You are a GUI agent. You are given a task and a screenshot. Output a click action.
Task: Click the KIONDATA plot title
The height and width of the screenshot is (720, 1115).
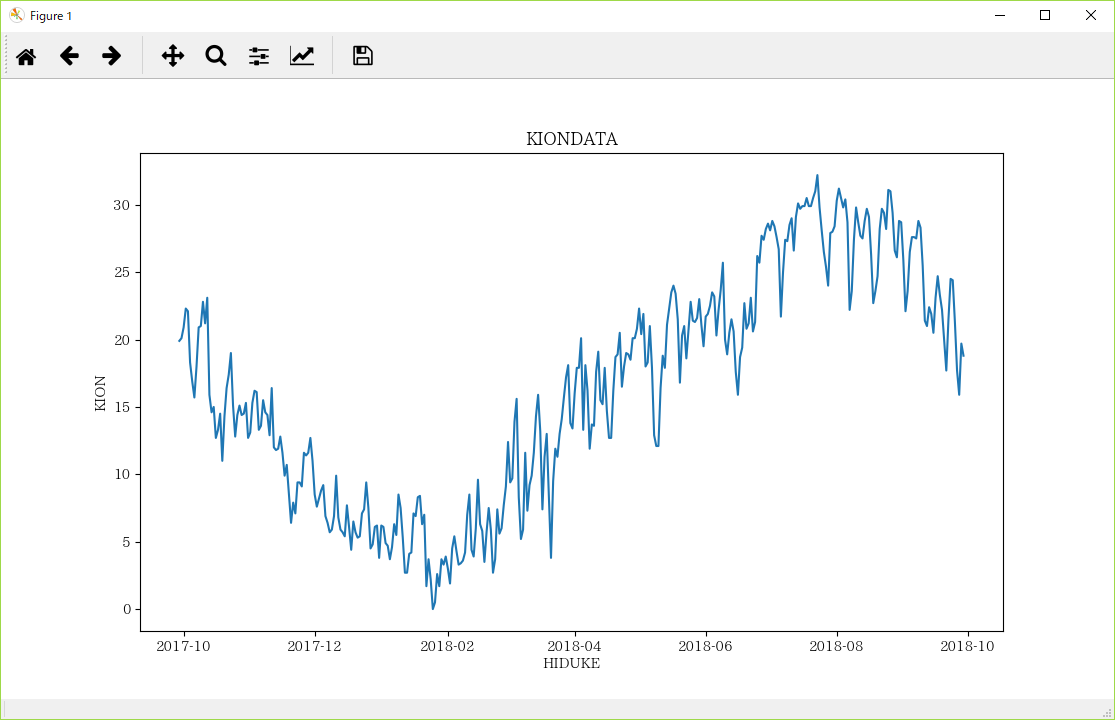coord(573,139)
